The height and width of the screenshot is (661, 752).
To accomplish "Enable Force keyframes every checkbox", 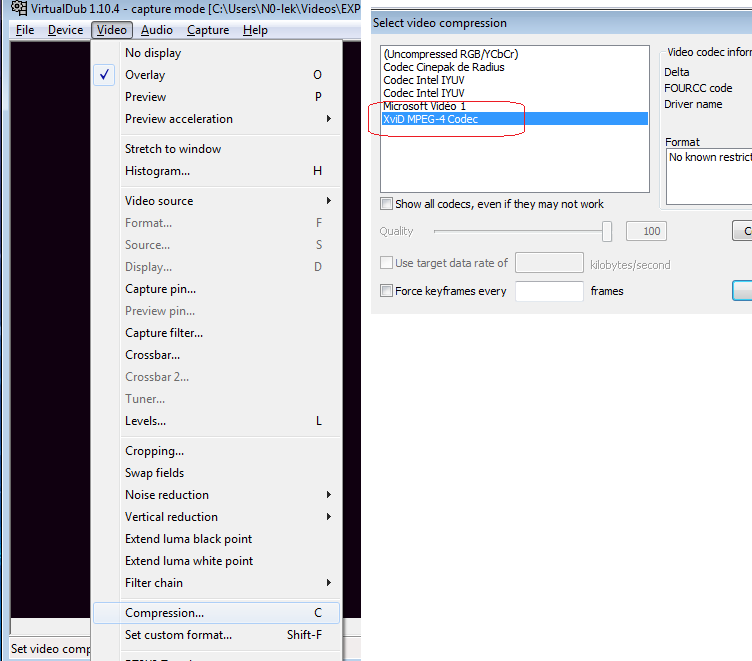I will click(x=387, y=291).
